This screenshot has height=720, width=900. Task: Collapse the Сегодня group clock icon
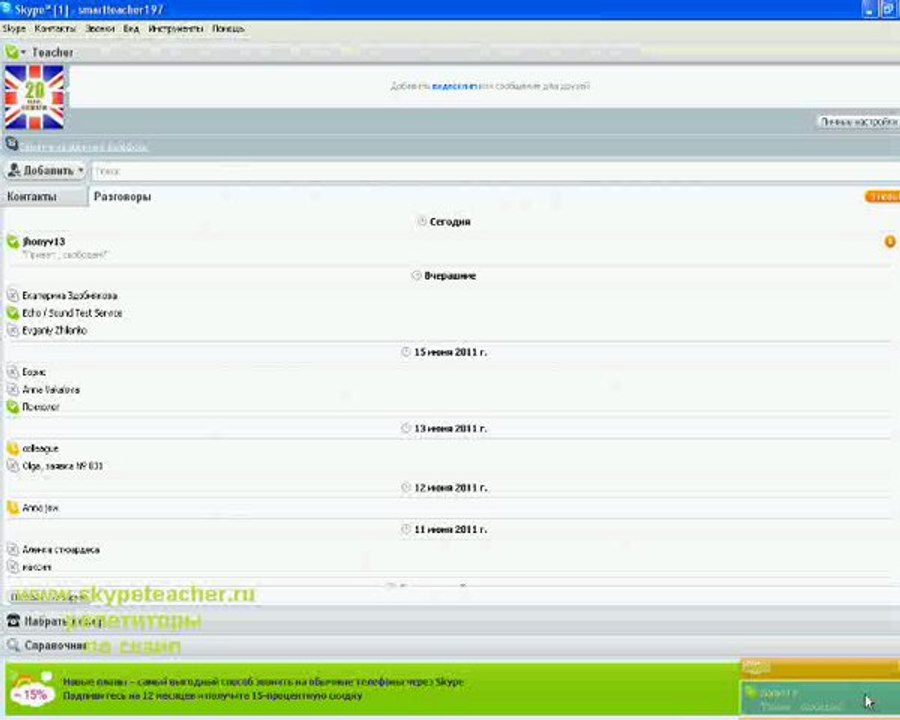pyautogui.click(x=422, y=221)
